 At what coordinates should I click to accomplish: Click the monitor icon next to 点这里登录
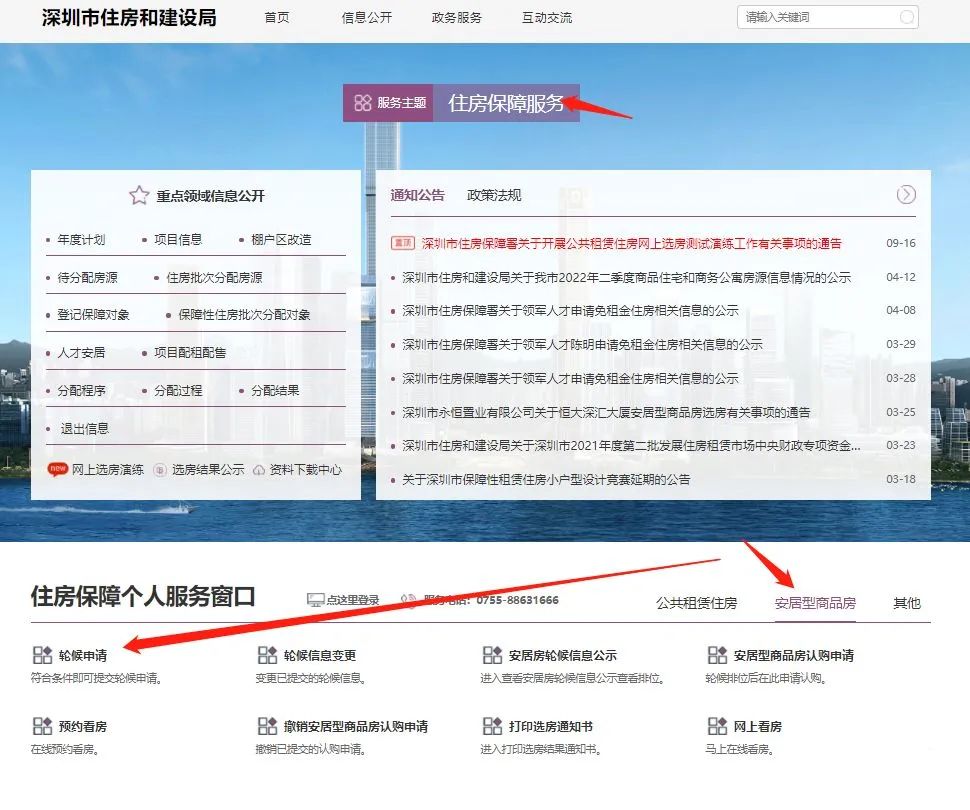point(315,600)
